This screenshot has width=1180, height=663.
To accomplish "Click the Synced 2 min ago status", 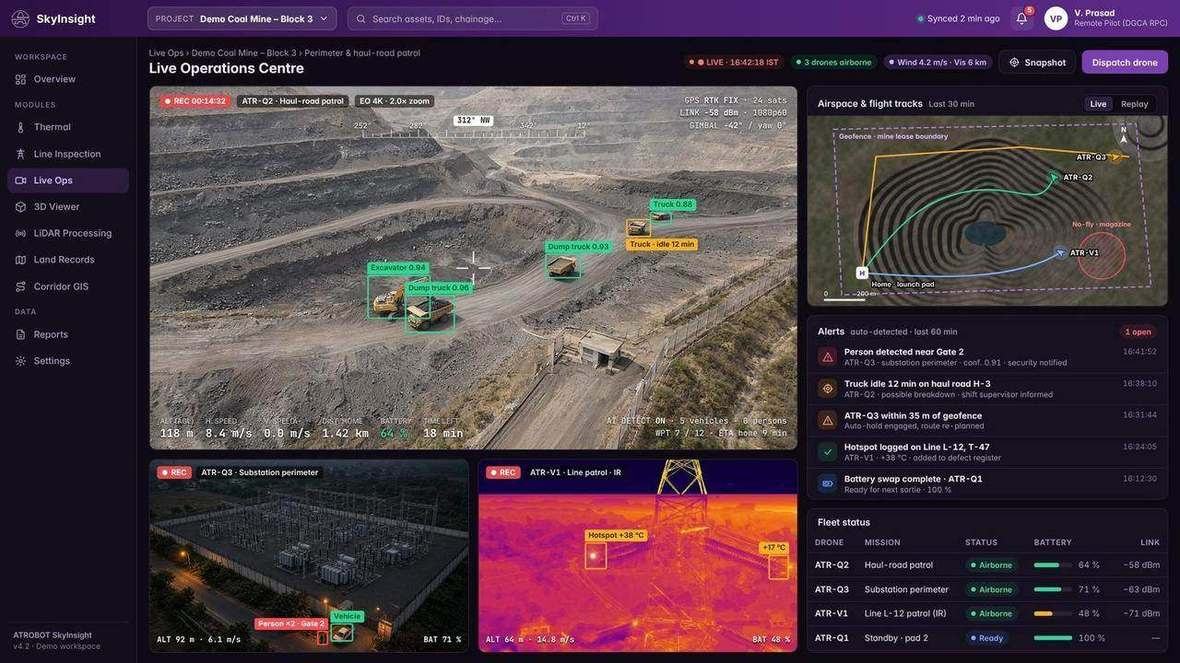I will pos(959,19).
